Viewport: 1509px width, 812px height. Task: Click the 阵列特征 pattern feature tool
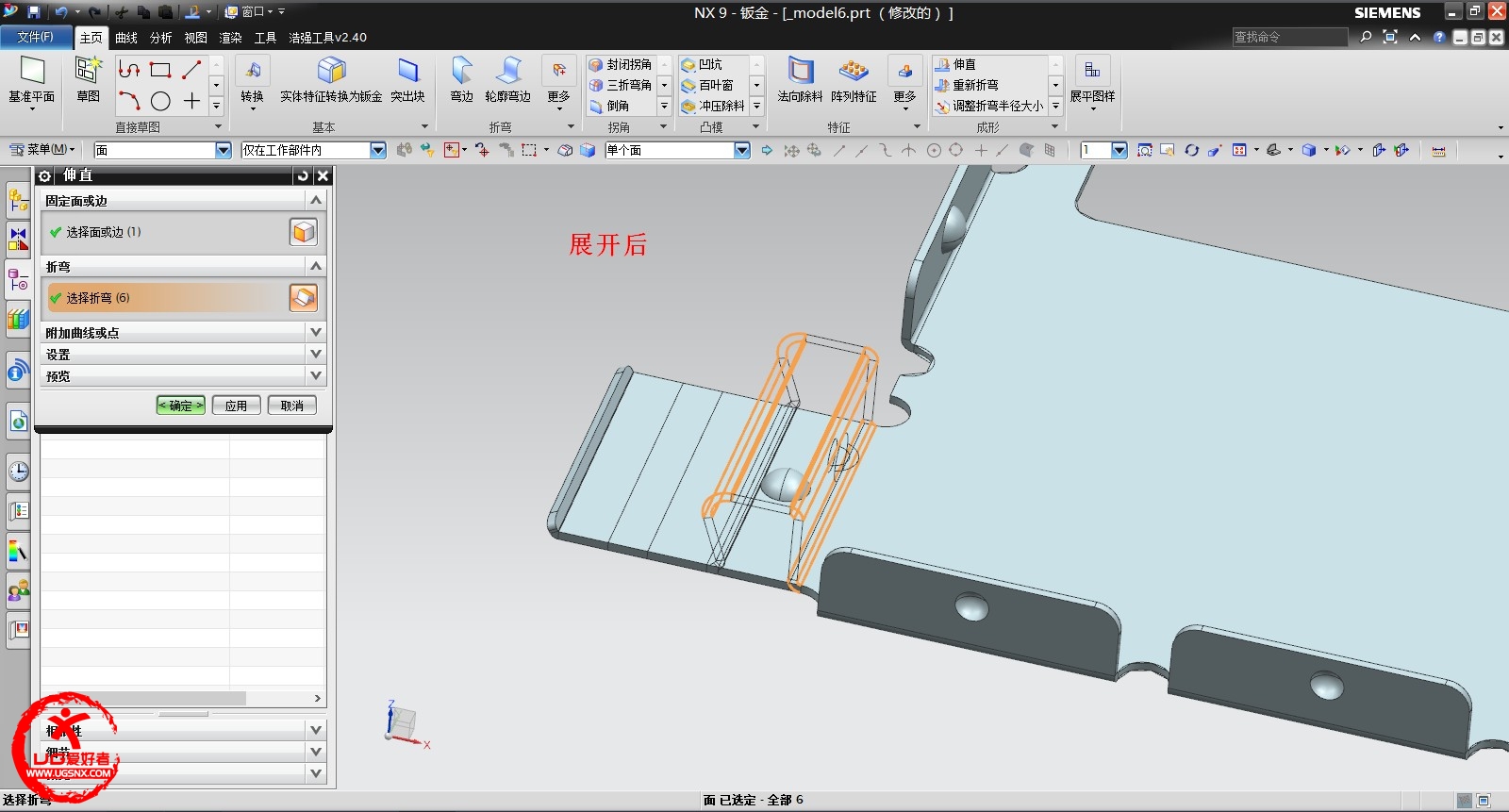pyautogui.click(x=854, y=81)
